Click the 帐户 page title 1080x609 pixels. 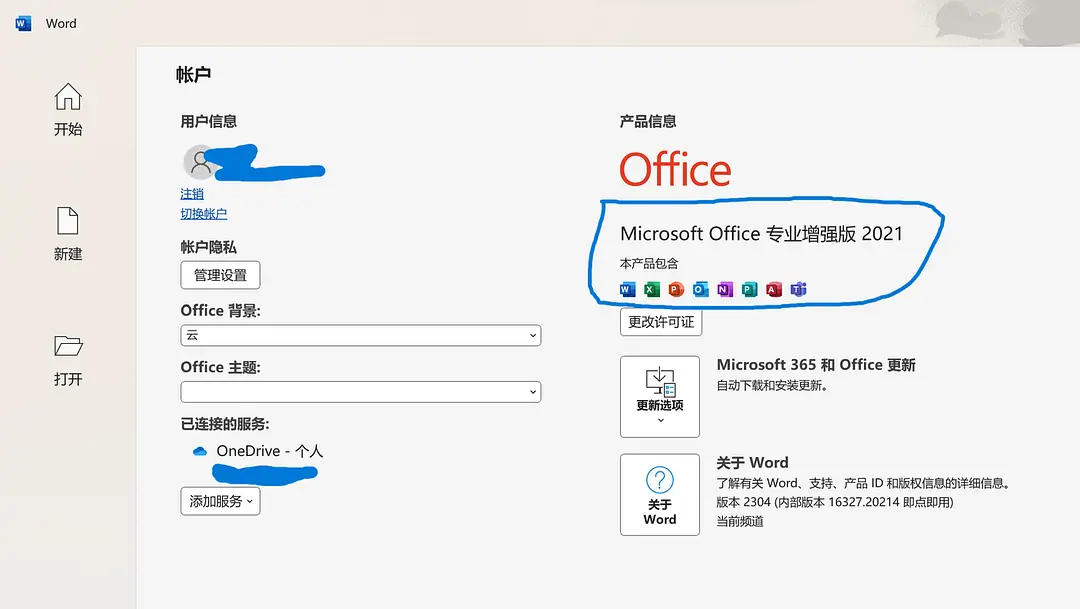[x=194, y=74]
